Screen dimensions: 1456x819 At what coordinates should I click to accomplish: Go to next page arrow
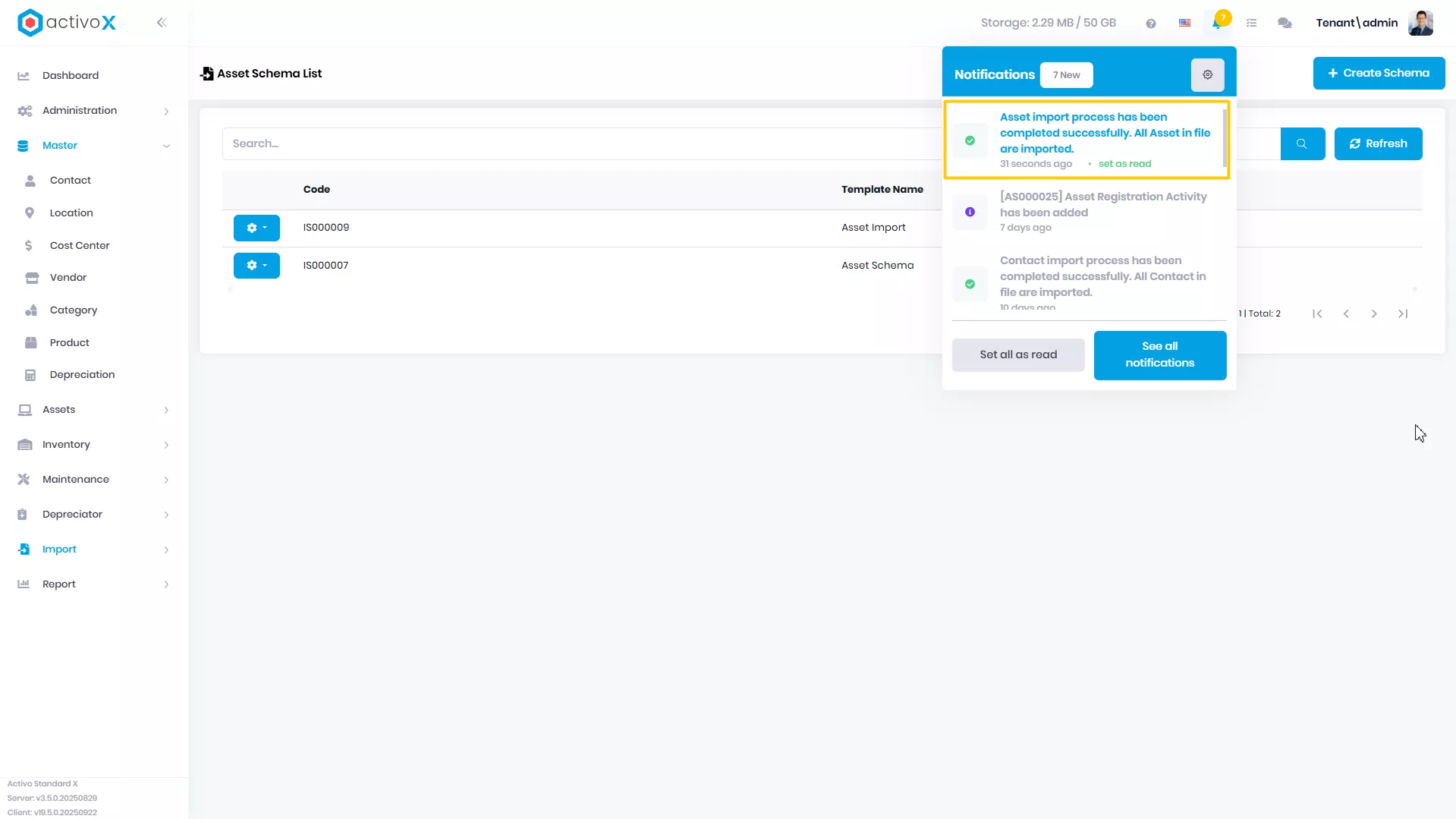pos(1374,313)
